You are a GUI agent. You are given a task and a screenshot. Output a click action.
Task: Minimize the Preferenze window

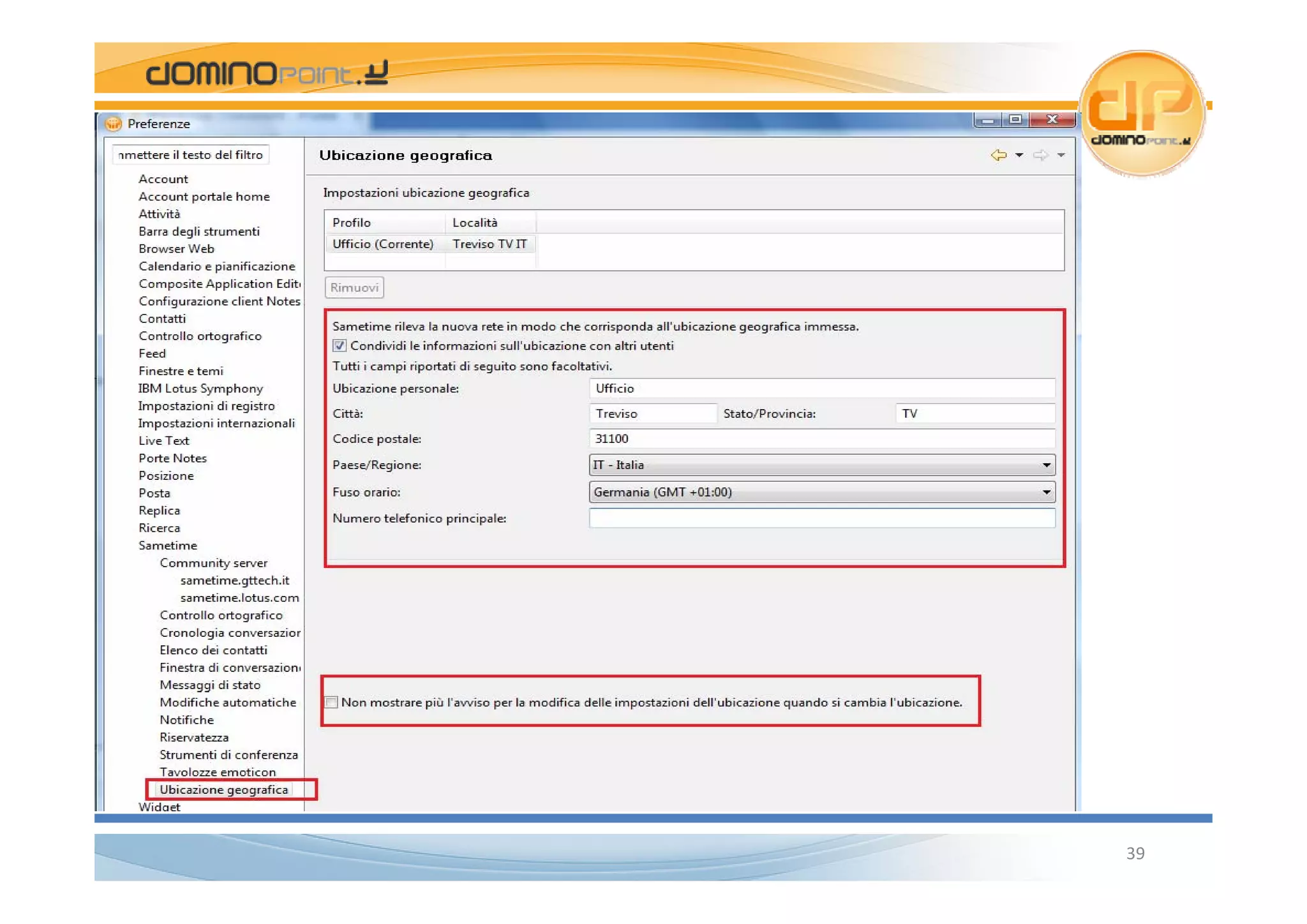pyautogui.click(x=988, y=120)
